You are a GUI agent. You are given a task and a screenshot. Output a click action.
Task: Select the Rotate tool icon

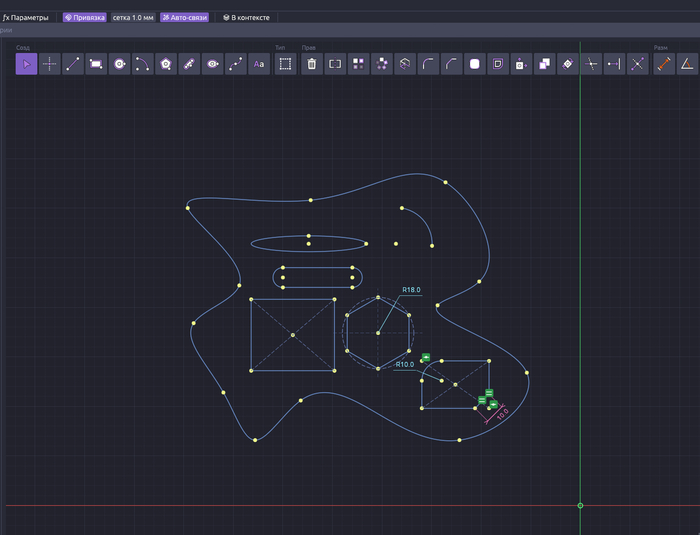tap(568, 64)
